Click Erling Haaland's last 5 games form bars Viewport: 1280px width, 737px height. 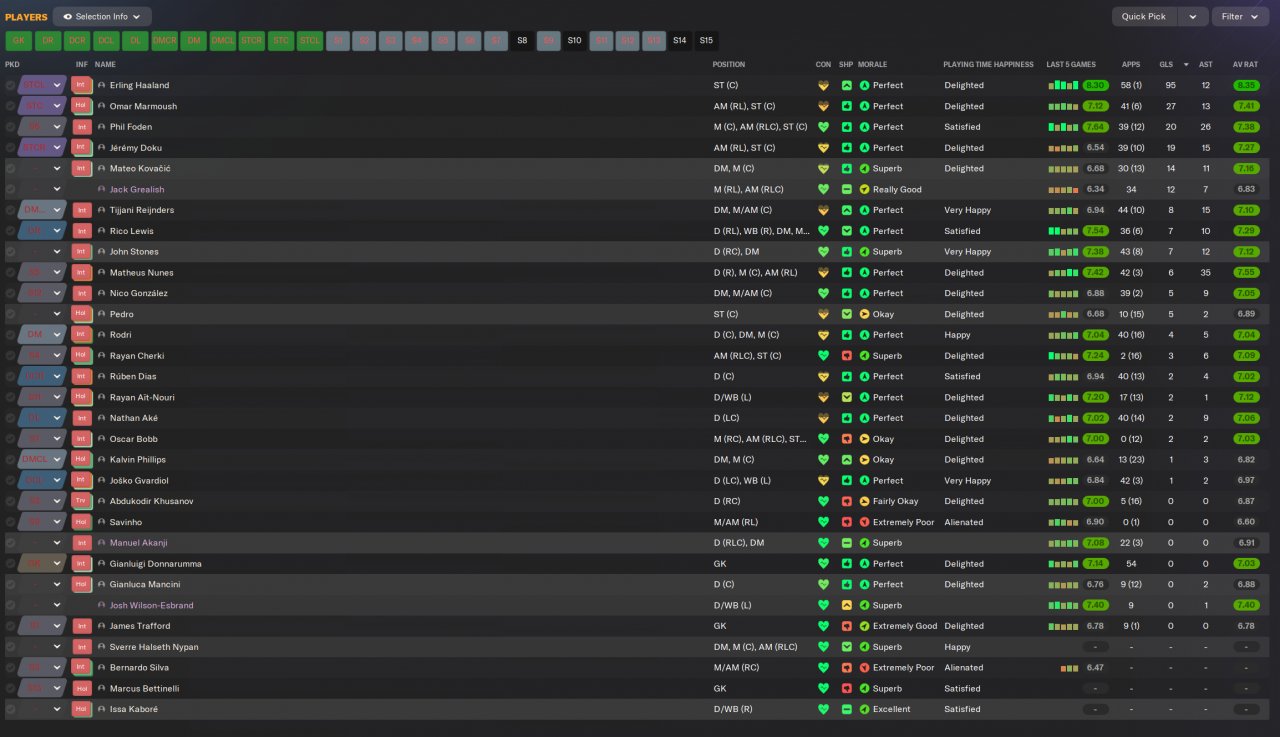point(1064,85)
